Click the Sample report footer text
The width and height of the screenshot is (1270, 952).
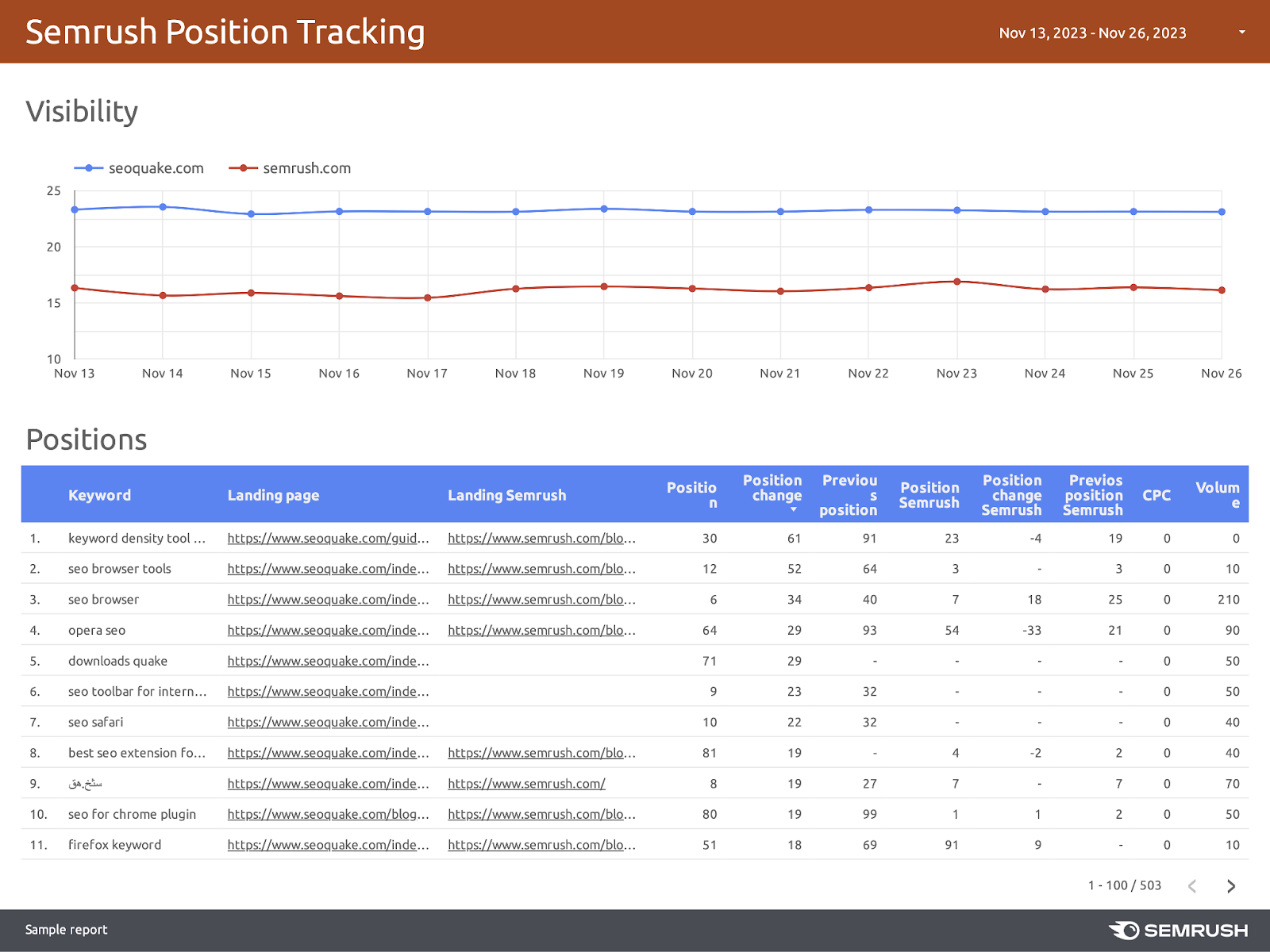pos(66,930)
